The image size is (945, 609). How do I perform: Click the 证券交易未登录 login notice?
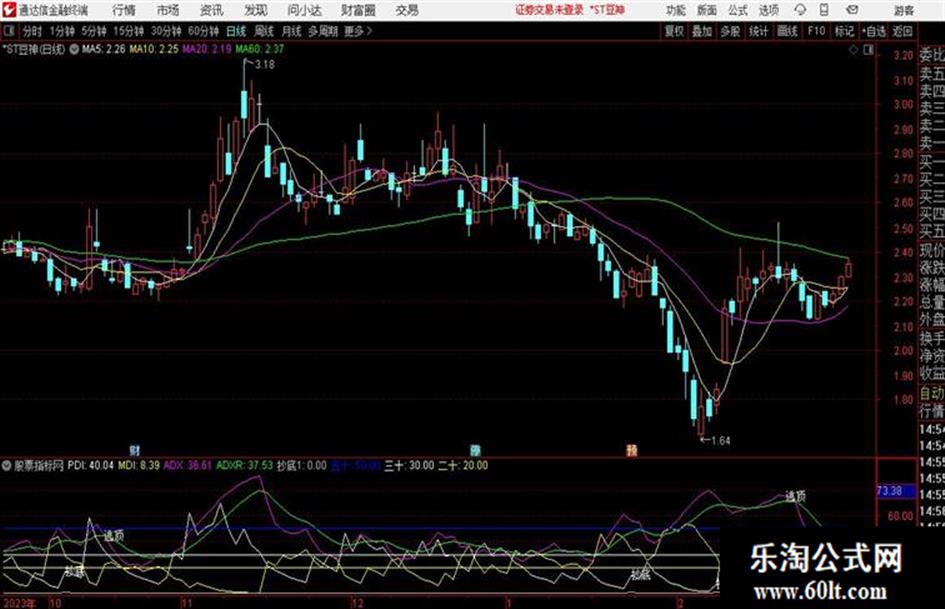pyautogui.click(x=550, y=10)
